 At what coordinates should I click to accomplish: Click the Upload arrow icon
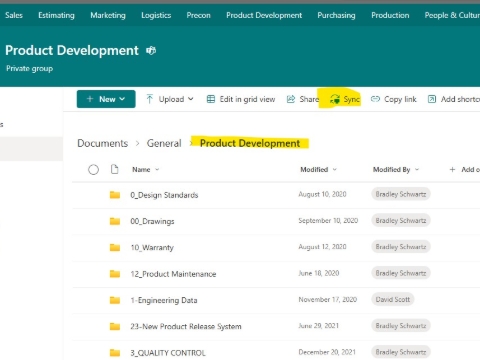tap(150, 99)
